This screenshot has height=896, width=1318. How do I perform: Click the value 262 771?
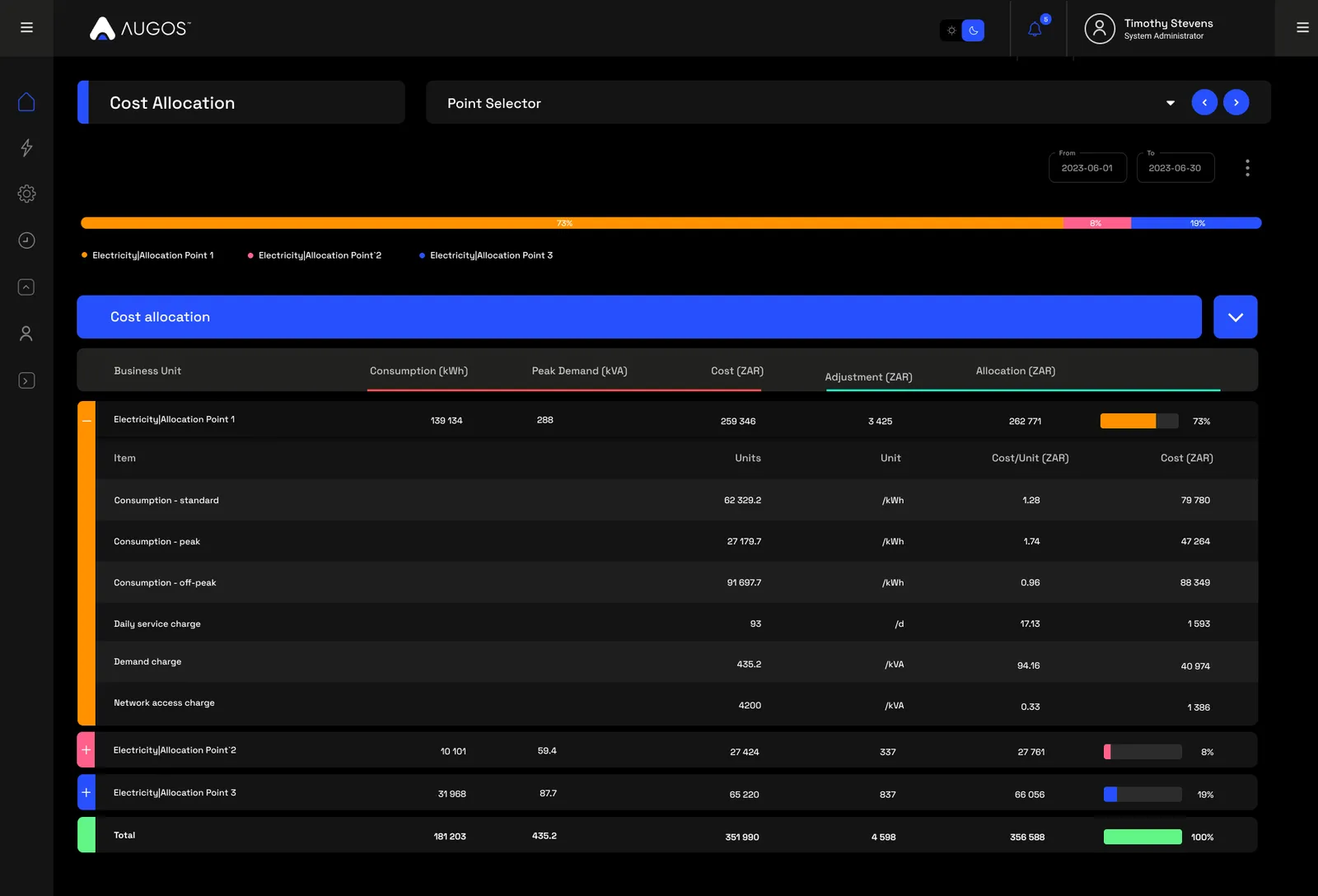[x=1025, y=421]
